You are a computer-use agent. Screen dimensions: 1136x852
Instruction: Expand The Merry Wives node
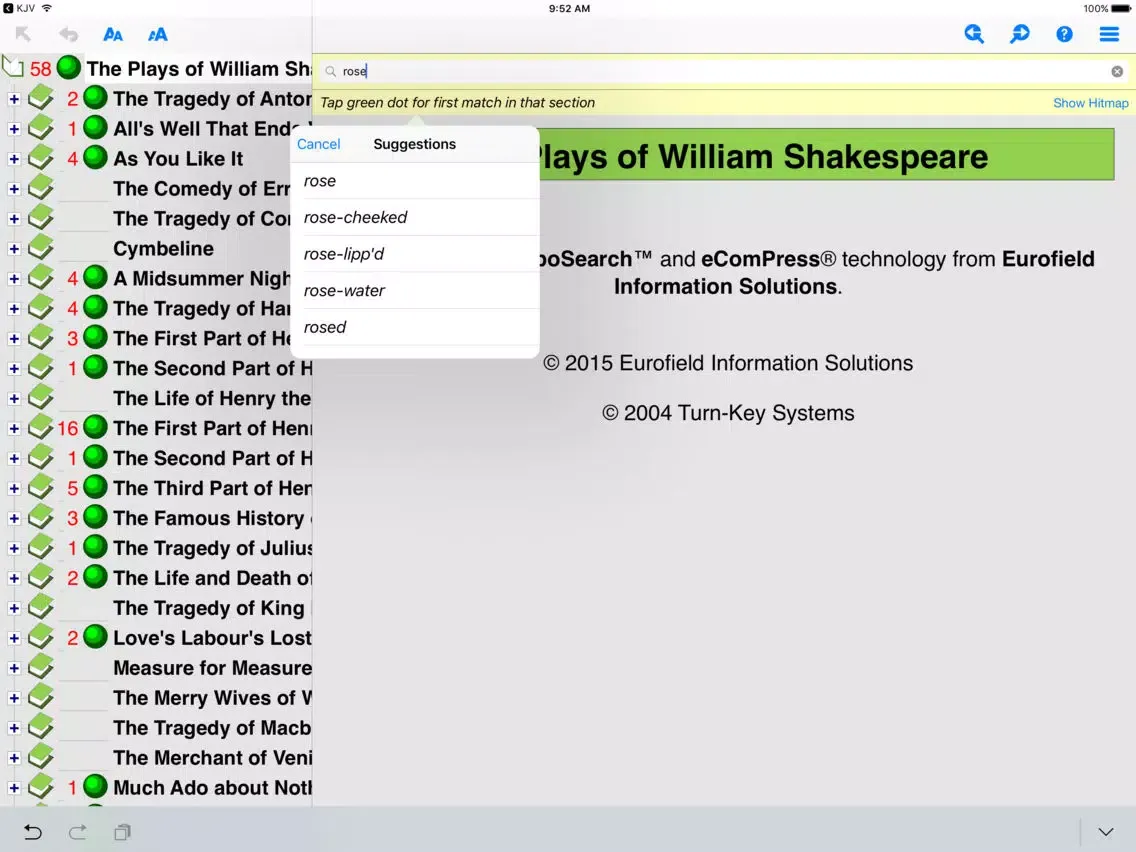(14, 698)
